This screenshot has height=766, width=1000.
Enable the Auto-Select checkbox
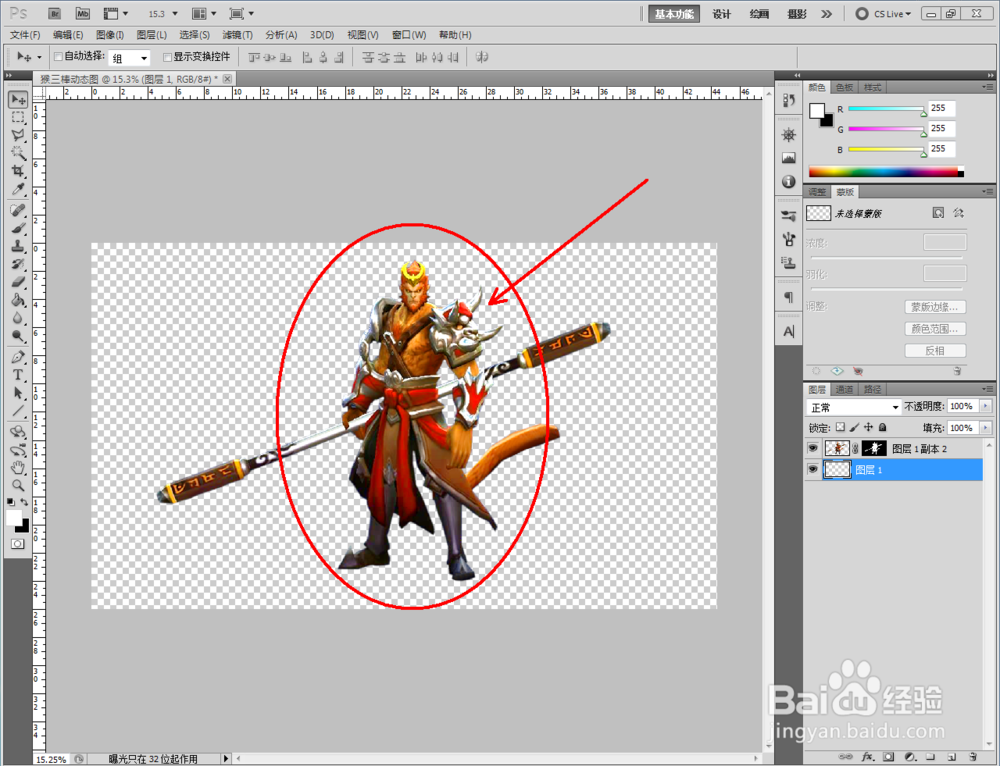(58, 57)
